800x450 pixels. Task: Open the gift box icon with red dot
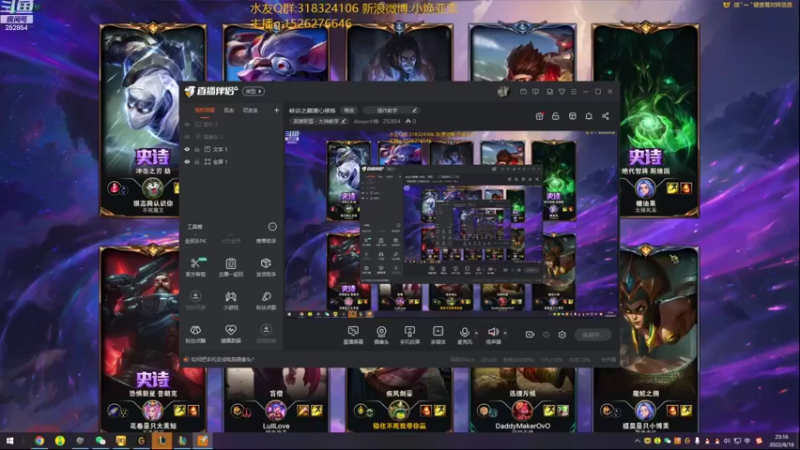click(x=539, y=116)
